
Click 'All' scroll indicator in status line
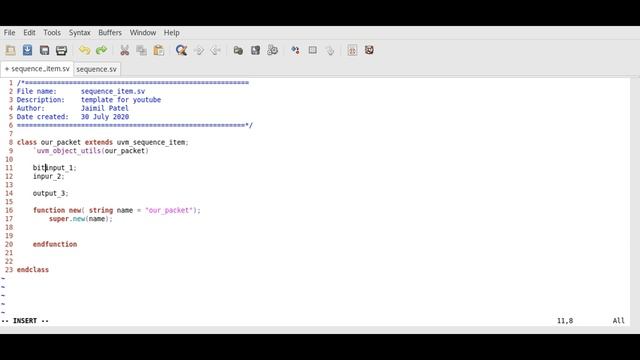[618, 321]
